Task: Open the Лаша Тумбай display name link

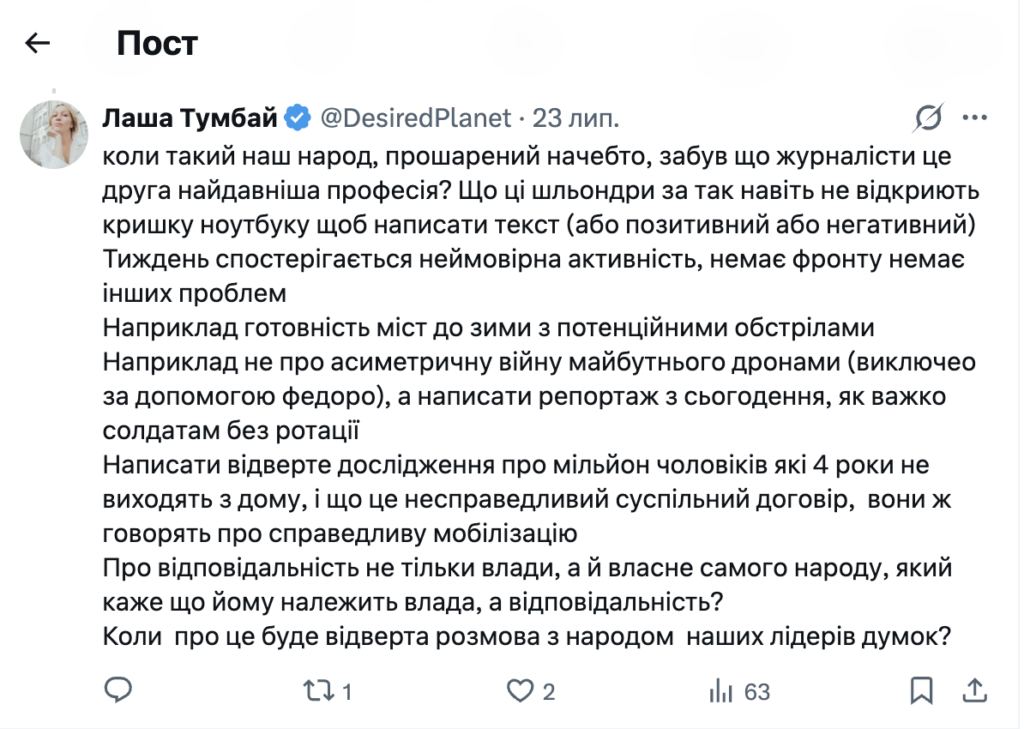Action: 190,118
